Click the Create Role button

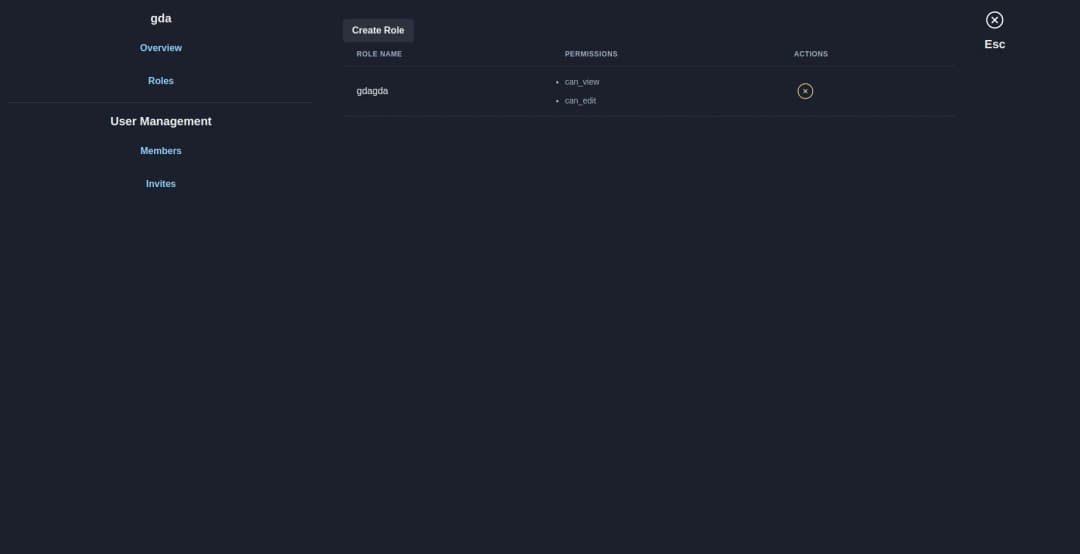tap(377, 30)
